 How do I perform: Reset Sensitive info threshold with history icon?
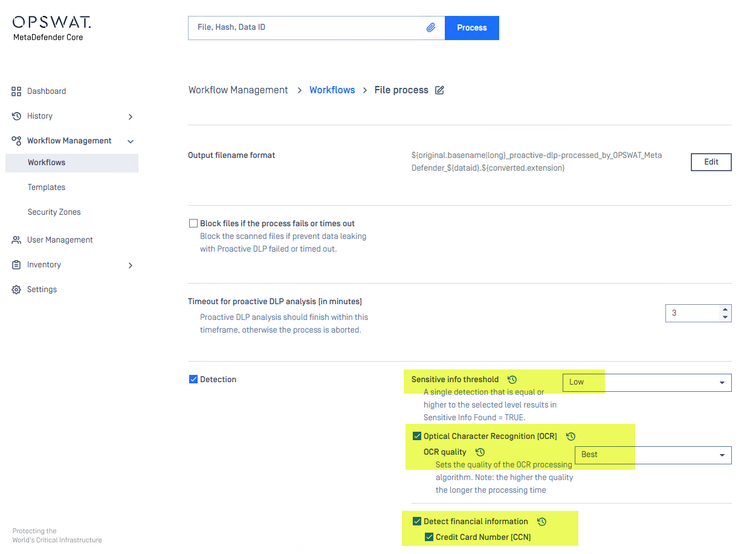pos(512,380)
